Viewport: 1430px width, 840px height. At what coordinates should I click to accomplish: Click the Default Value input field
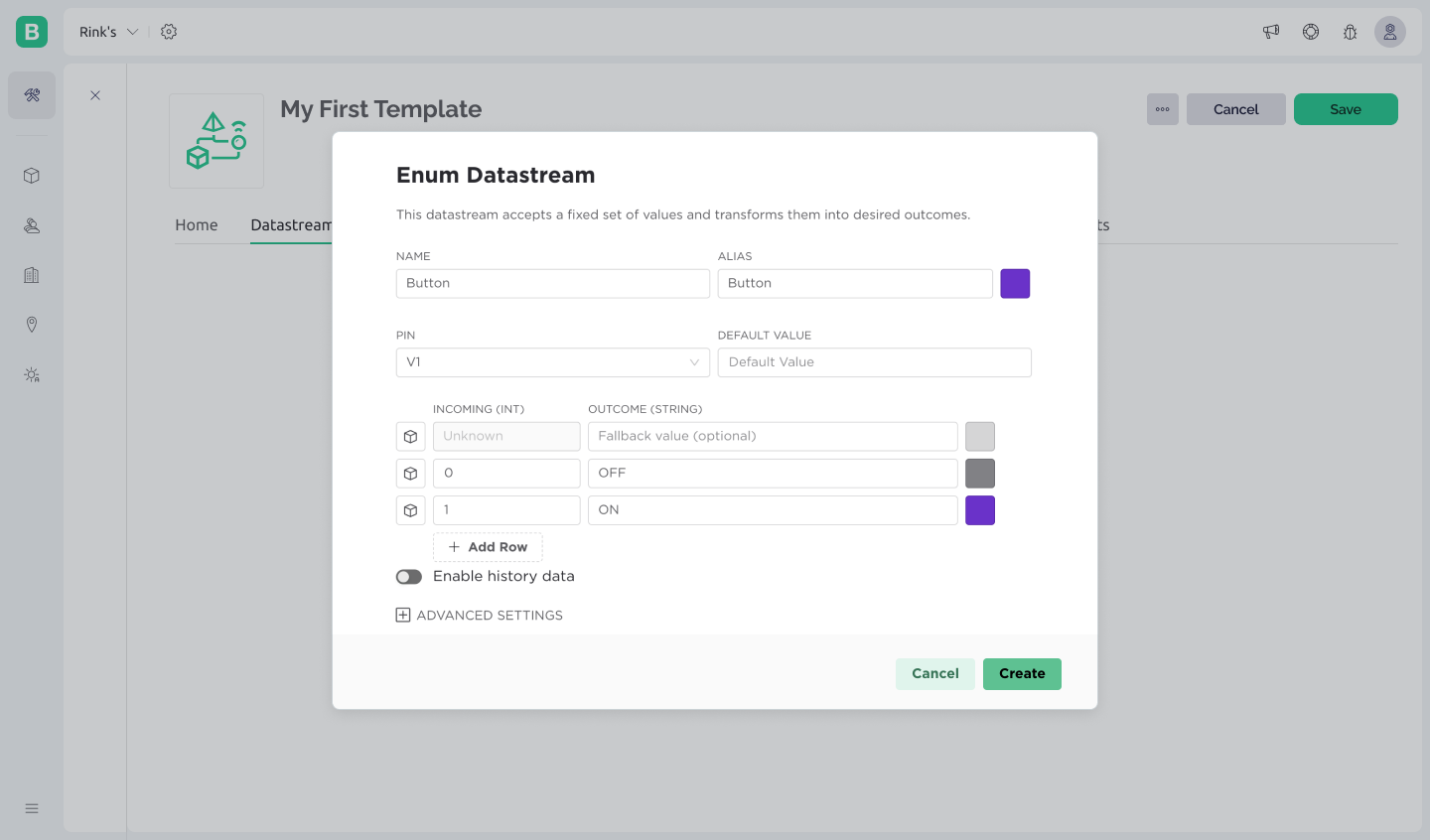point(874,362)
